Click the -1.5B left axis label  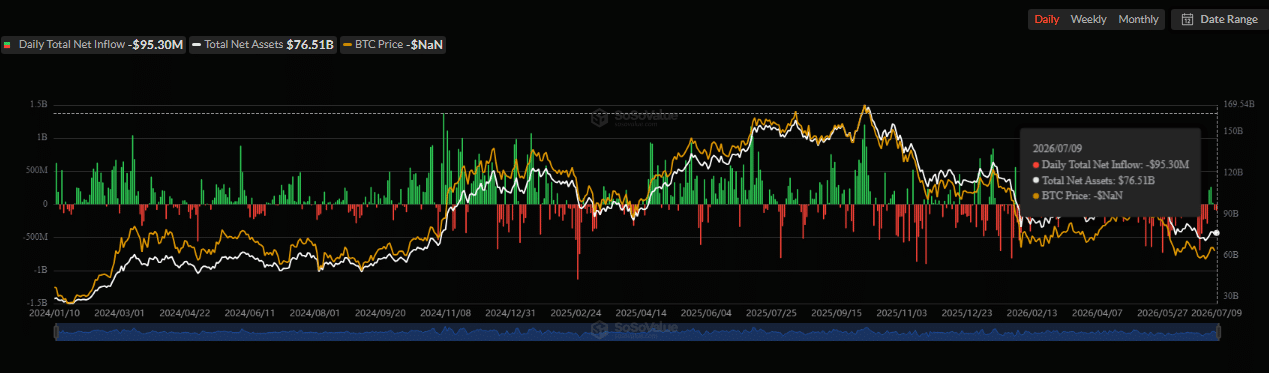(37, 302)
